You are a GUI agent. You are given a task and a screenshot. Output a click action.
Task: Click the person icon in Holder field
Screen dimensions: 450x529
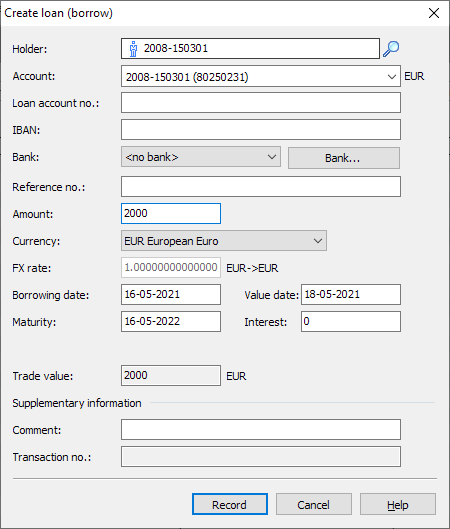tap(133, 49)
